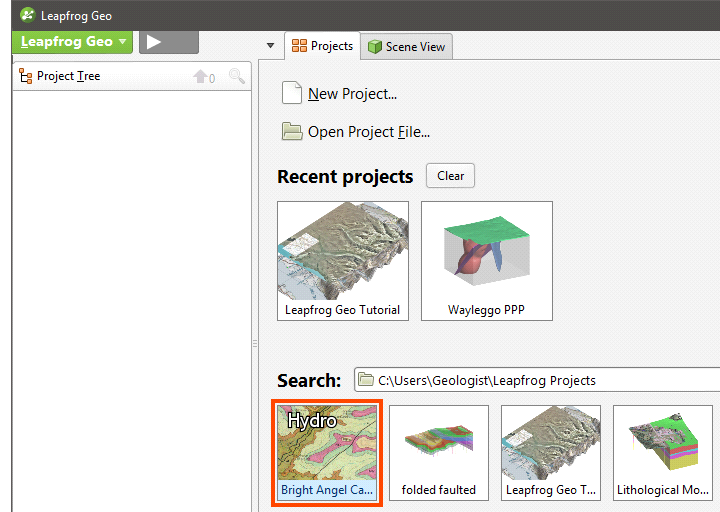Click the Project Tree search magnifier icon
Viewport: 720px width, 512px height.
pyautogui.click(x=237, y=76)
